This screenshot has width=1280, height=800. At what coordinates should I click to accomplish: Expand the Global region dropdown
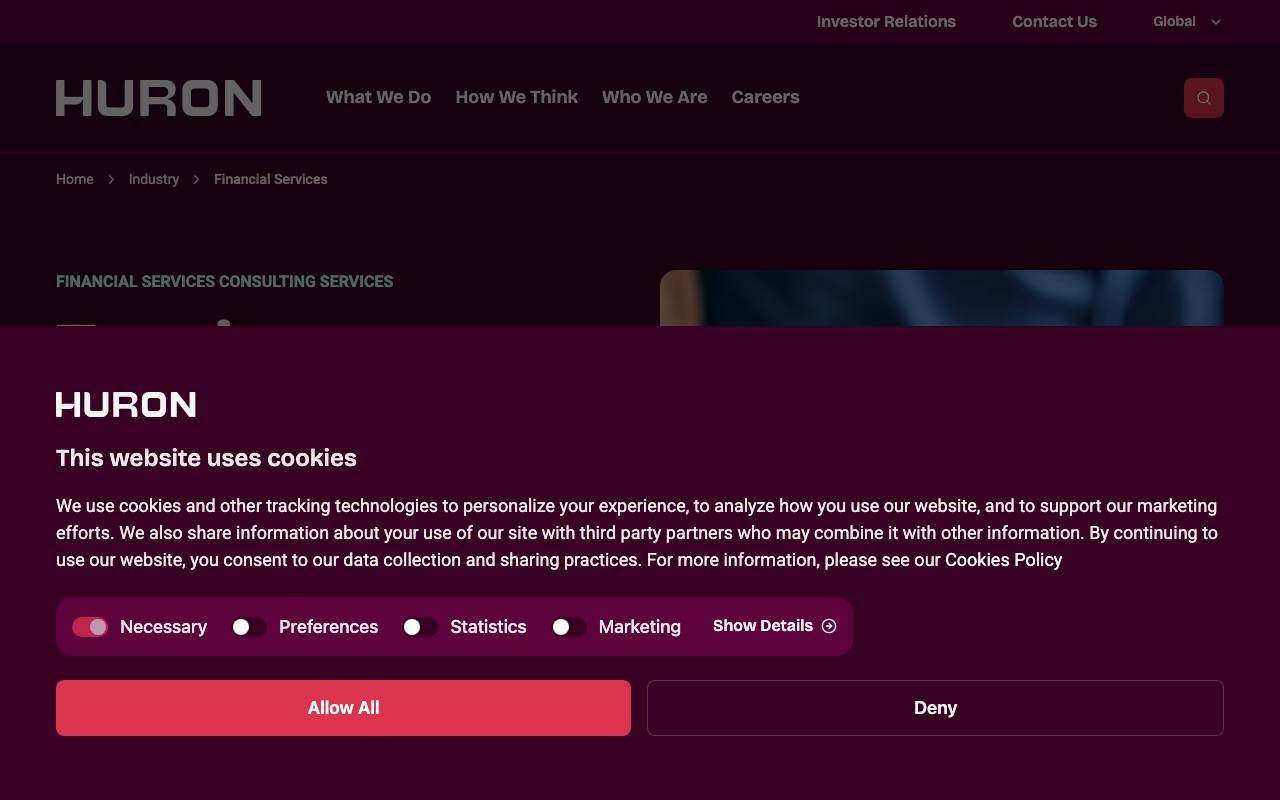tap(1187, 21)
